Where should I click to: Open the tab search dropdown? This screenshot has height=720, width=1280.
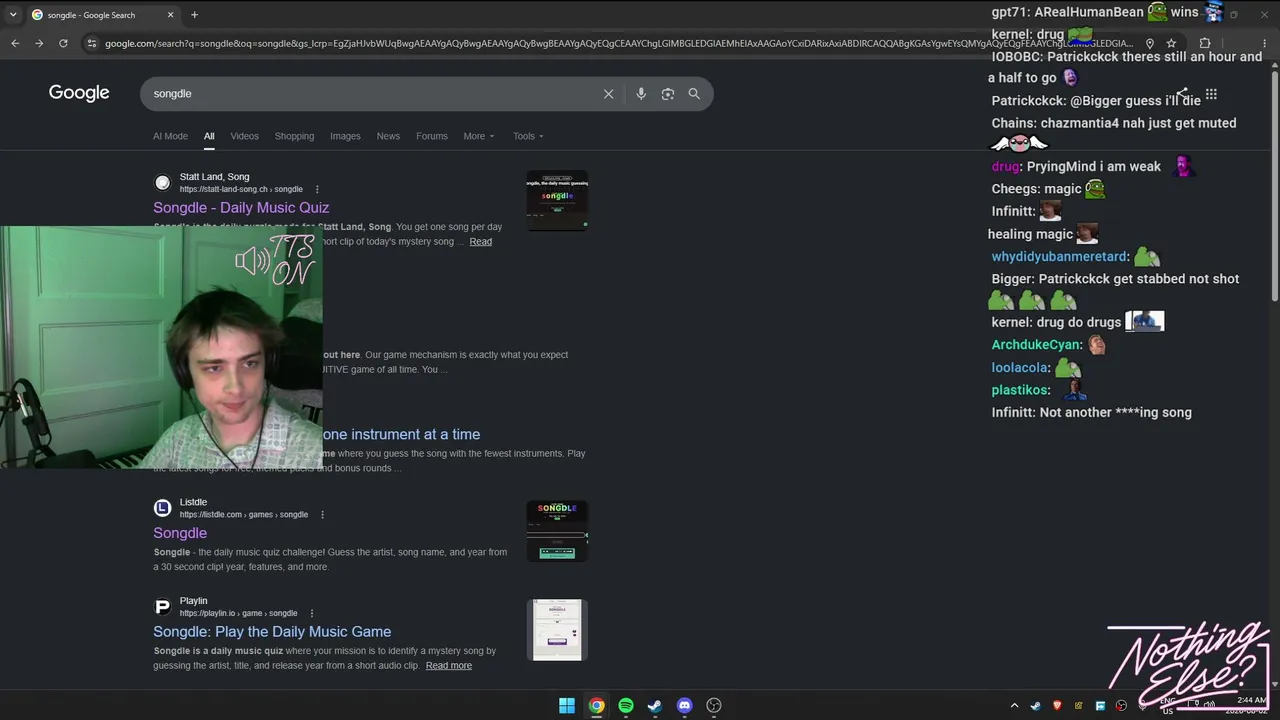click(12, 15)
